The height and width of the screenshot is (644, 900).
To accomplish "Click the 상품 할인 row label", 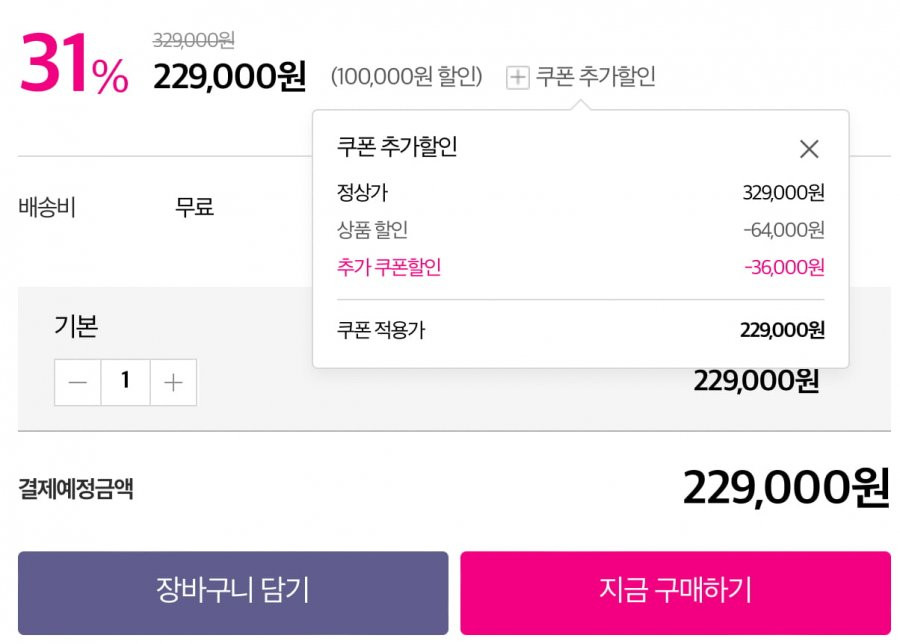I will tap(372, 230).
